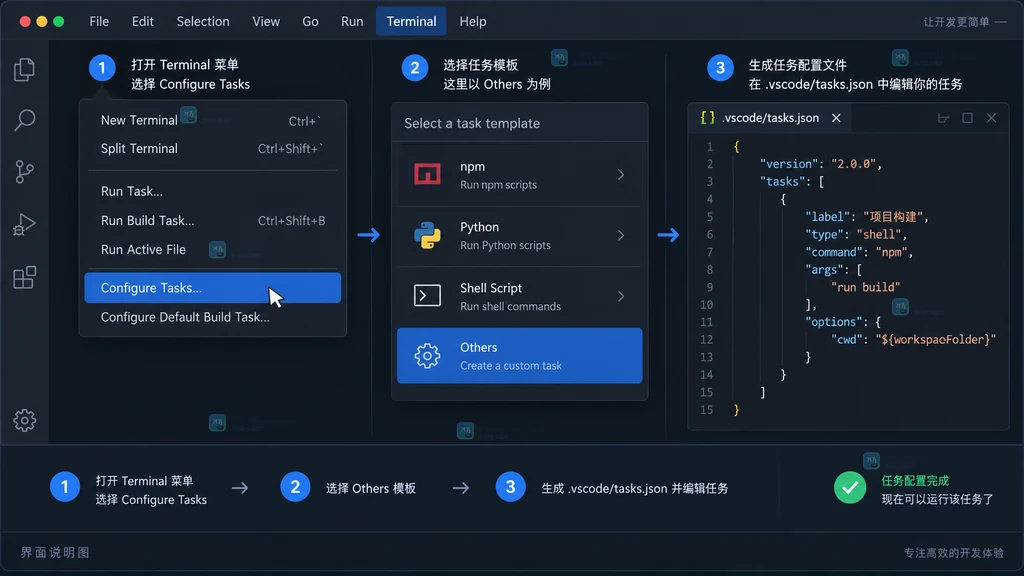Click the "options" key on line 11

pos(834,322)
